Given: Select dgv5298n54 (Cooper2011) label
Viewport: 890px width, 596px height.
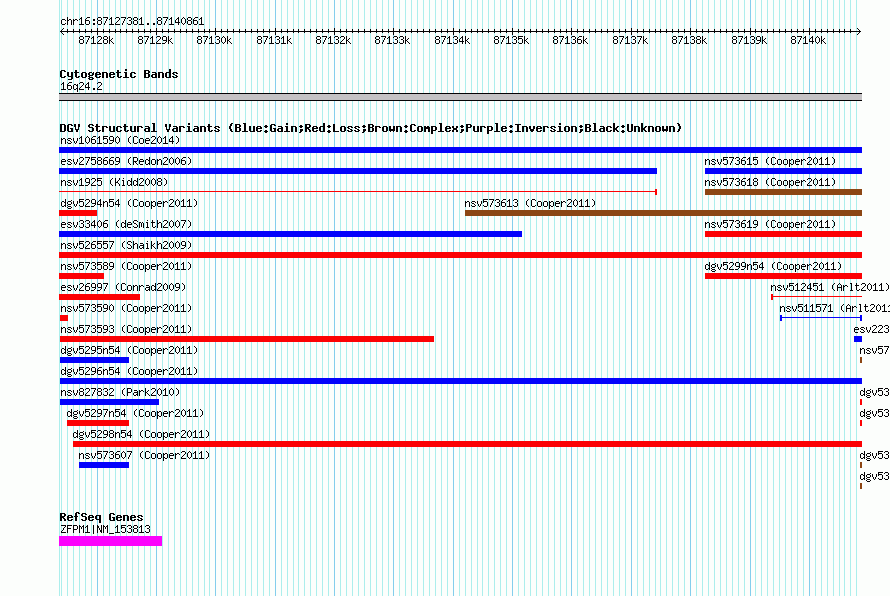Looking at the screenshot, I should pyautogui.click(x=141, y=434).
